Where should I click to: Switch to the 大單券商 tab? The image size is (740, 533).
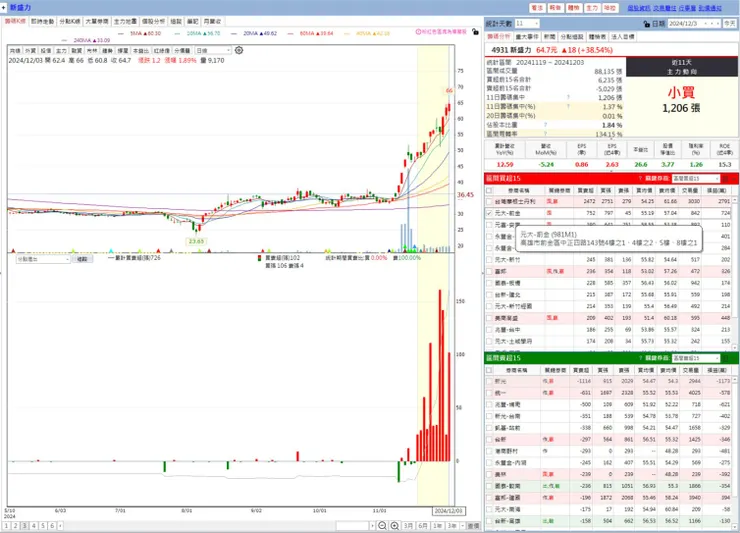coord(97,21)
